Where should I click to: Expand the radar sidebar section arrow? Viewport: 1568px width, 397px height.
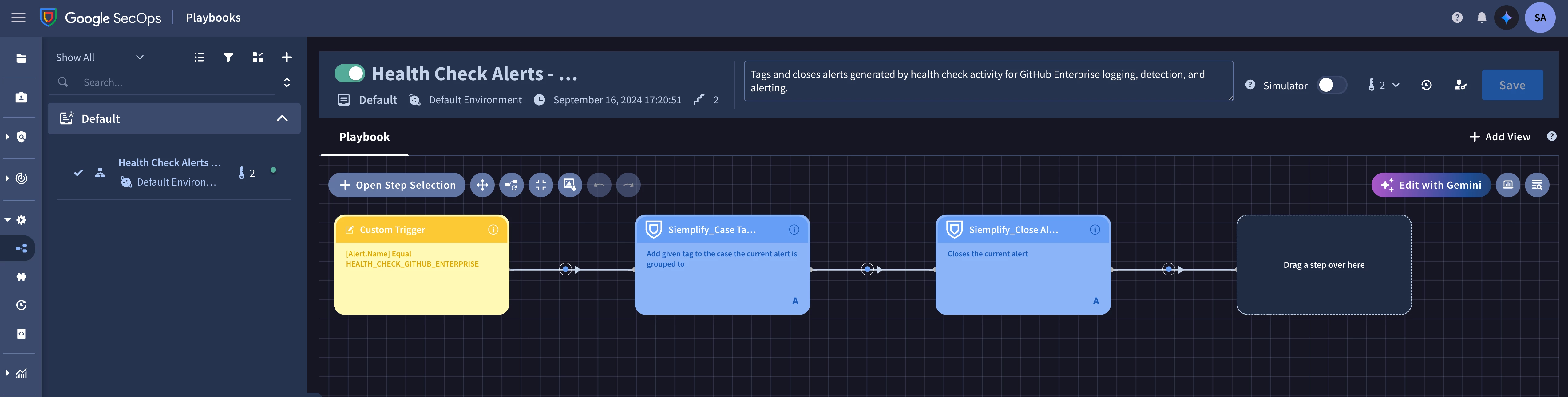click(7, 178)
